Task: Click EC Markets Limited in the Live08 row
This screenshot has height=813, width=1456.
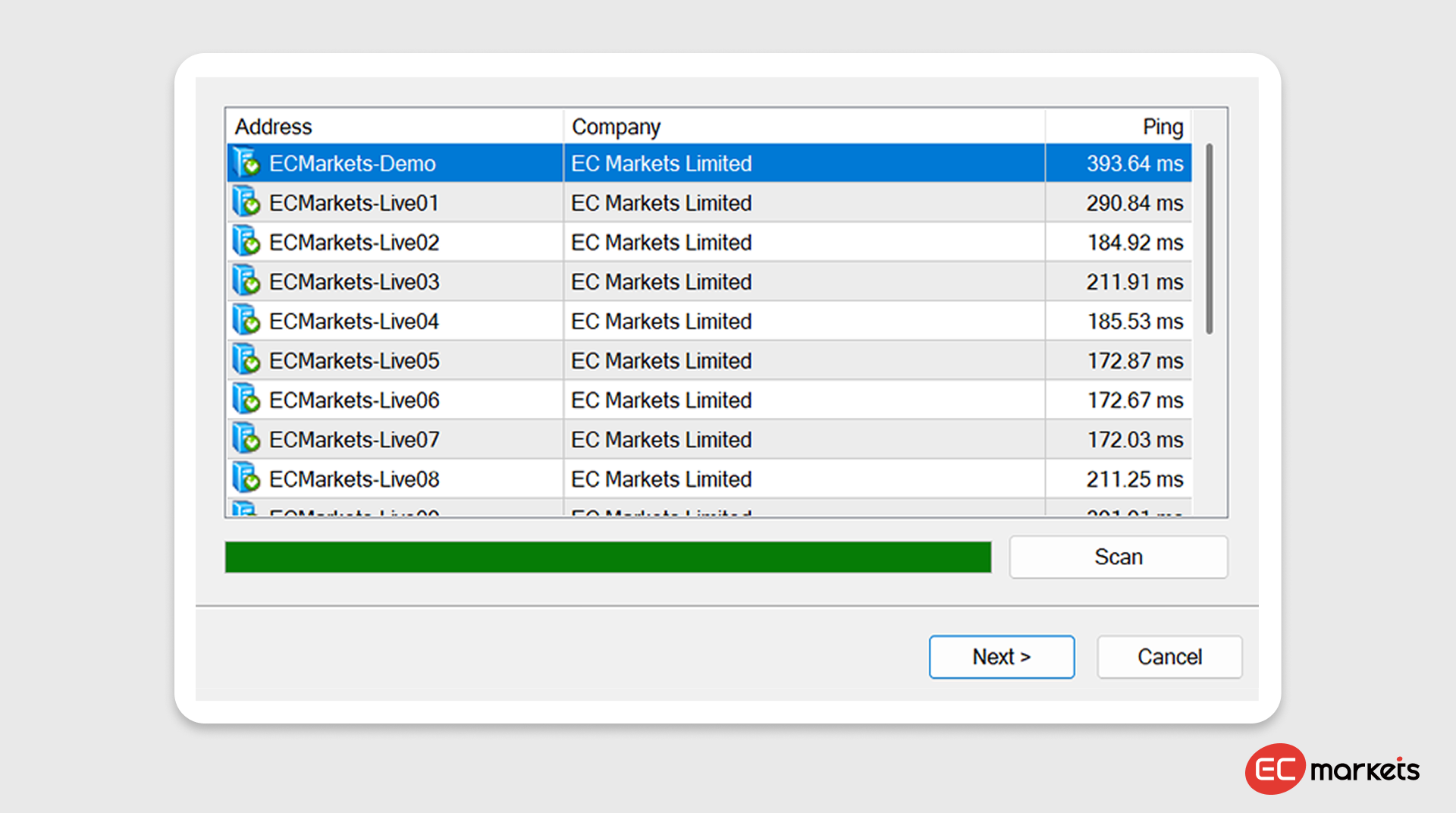Action: [661, 479]
